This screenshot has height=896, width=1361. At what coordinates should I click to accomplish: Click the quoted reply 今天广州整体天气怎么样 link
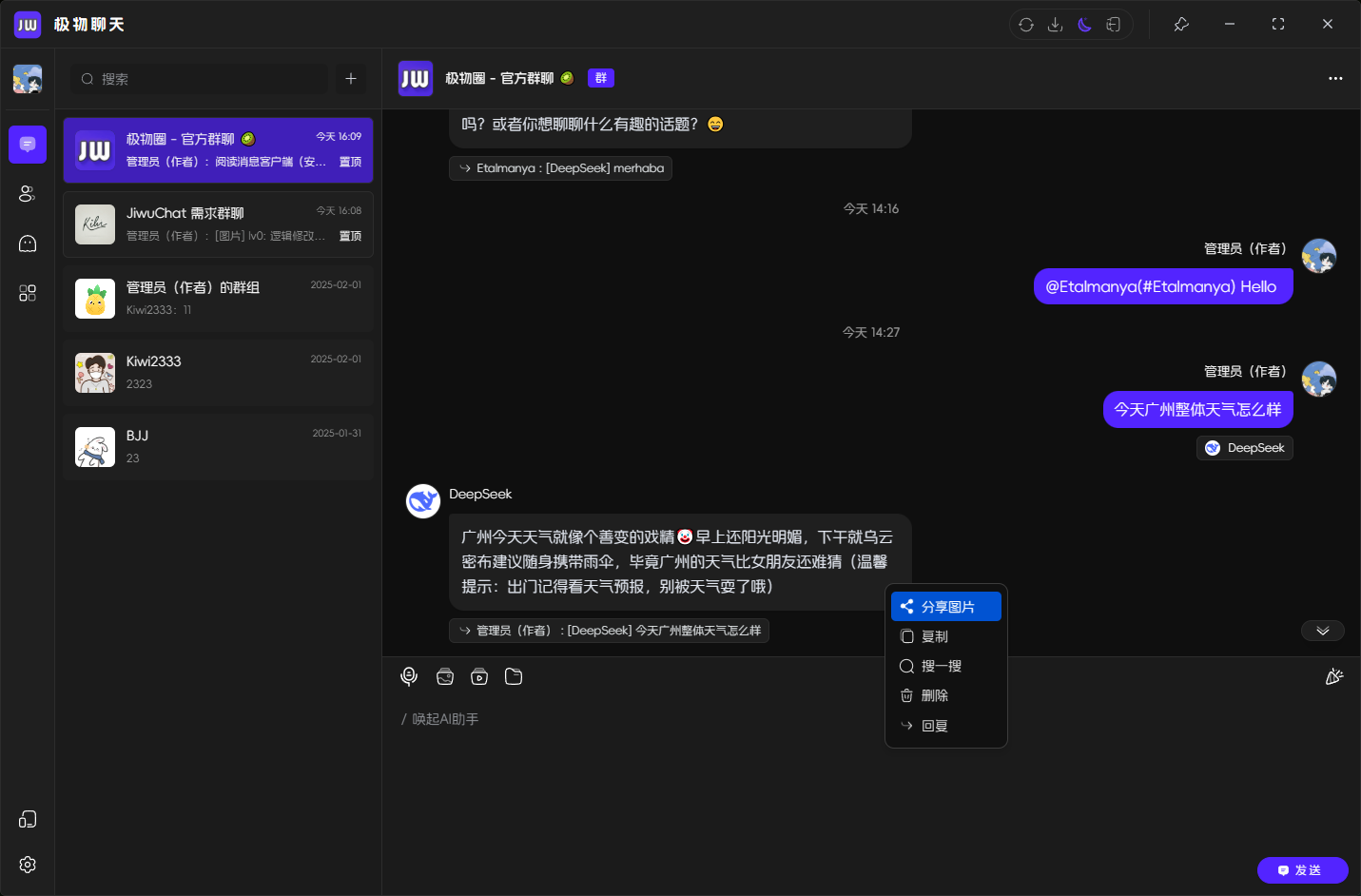tap(609, 631)
